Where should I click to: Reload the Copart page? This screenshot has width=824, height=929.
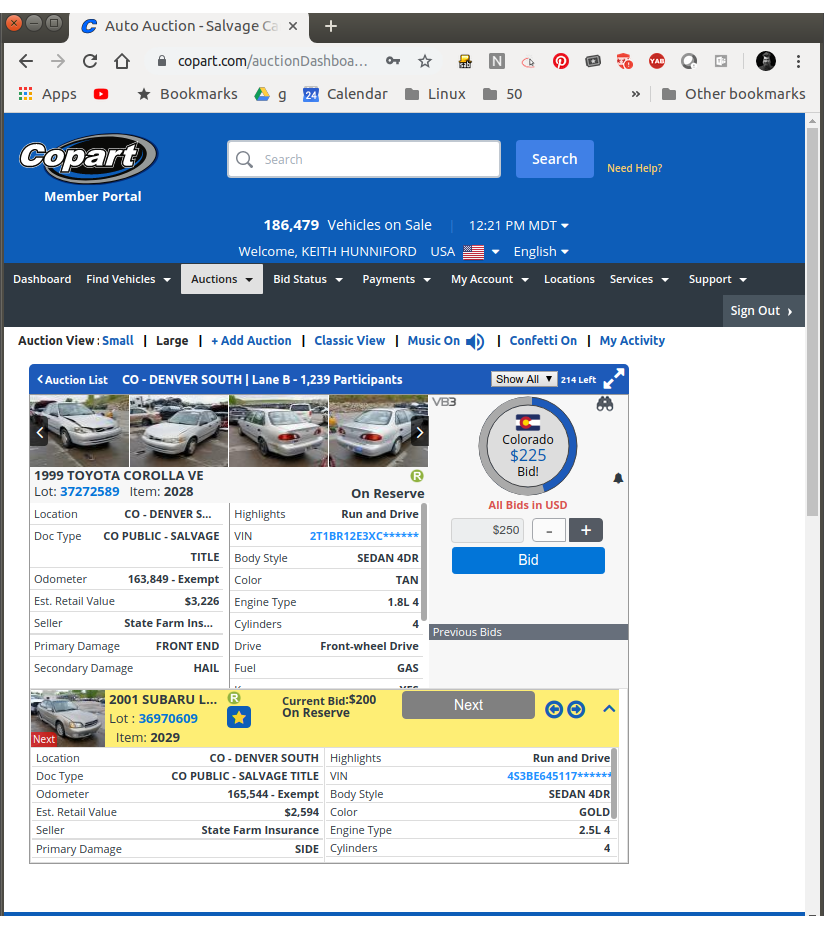click(x=90, y=61)
